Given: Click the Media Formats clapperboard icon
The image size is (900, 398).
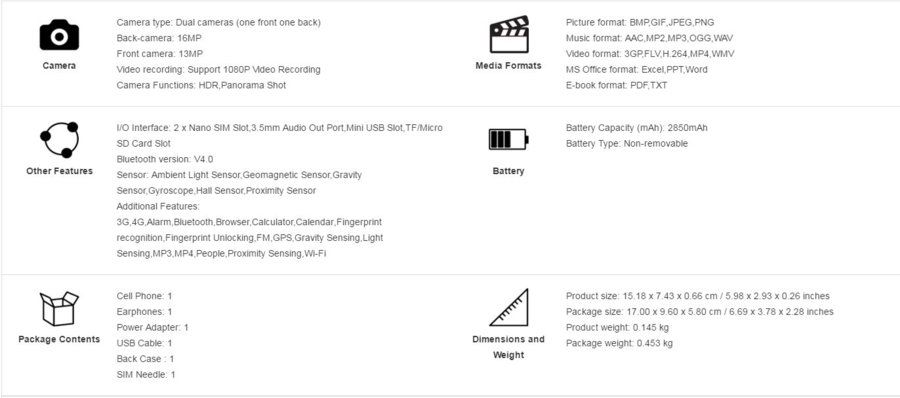Looking at the screenshot, I should pyautogui.click(x=508, y=34).
